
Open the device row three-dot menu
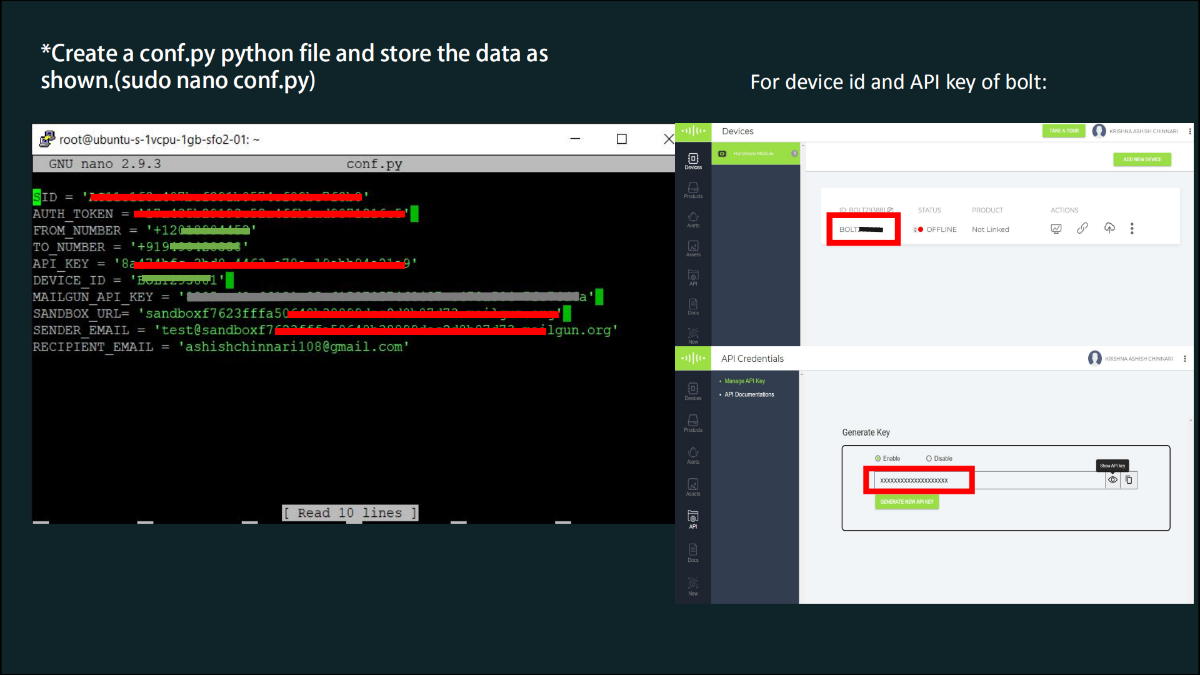coord(1132,229)
